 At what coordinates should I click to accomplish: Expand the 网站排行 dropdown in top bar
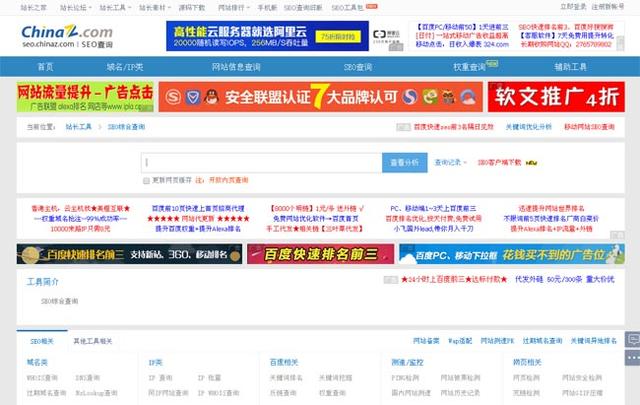233,8
